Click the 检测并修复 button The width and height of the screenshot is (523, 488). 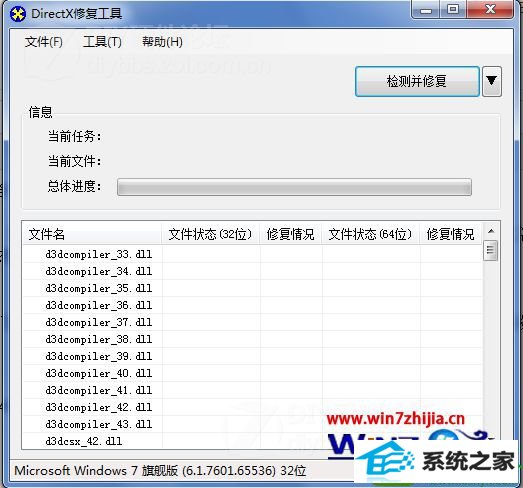point(417,81)
